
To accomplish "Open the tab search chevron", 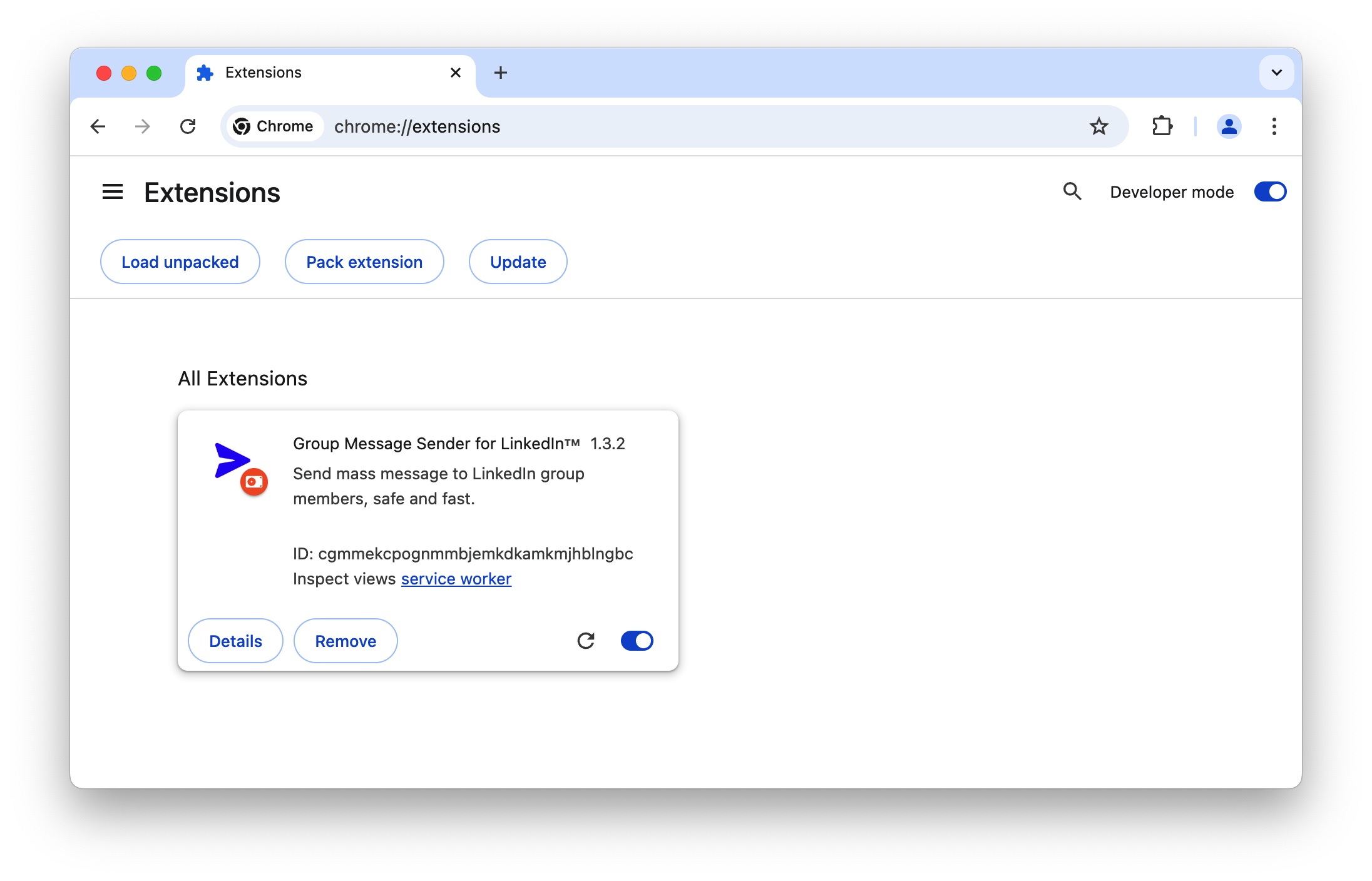I will coord(1276,73).
